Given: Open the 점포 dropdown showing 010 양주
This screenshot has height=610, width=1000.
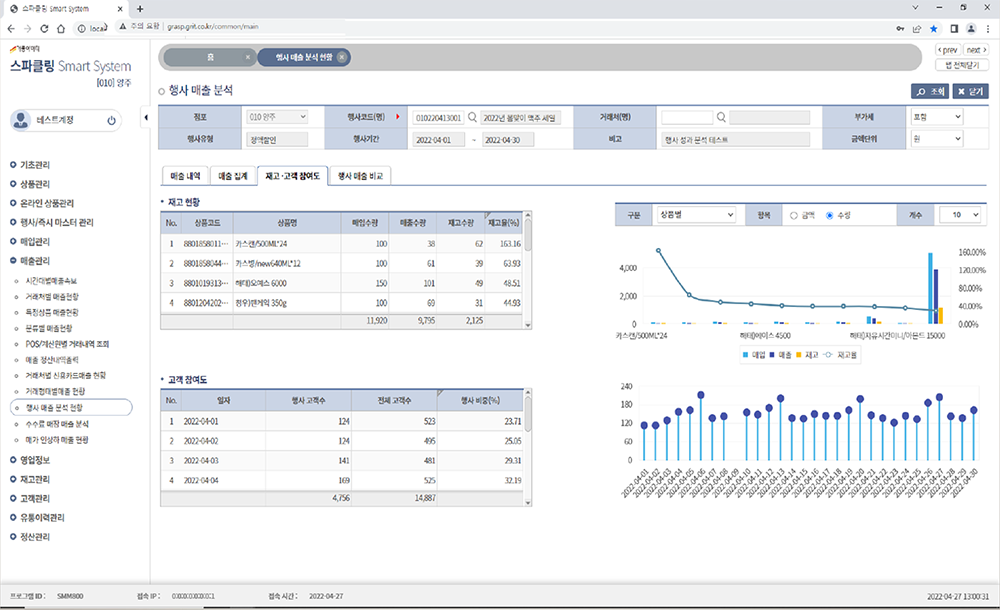Looking at the screenshot, I should click(x=277, y=117).
